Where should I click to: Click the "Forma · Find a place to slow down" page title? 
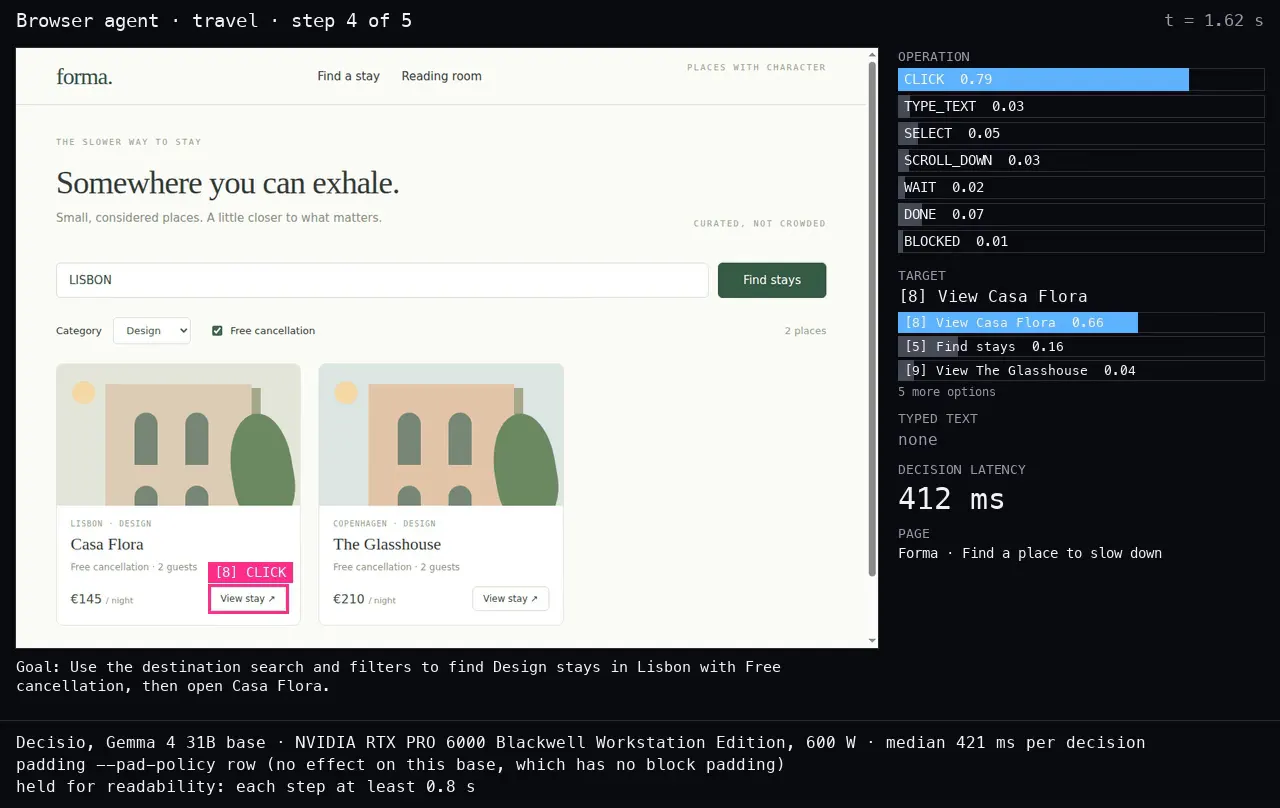tap(1030, 553)
